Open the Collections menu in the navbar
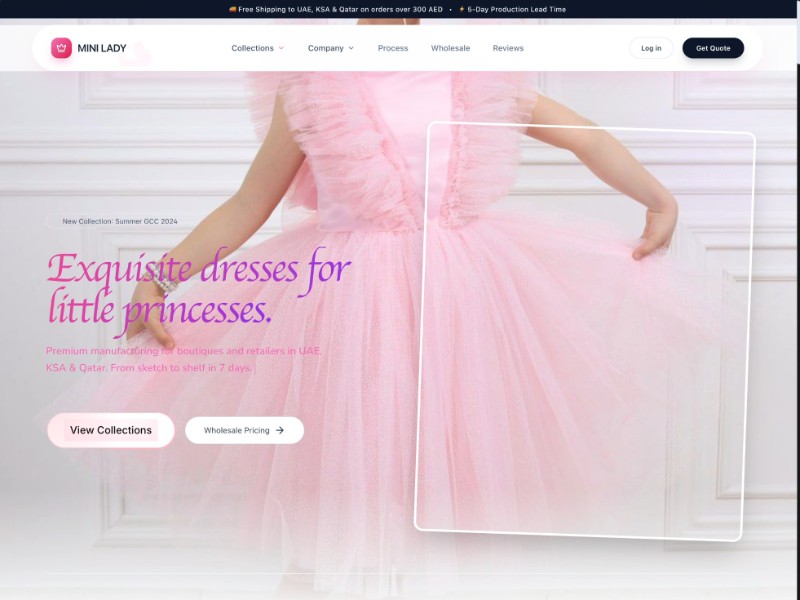Screen dimensions: 800x600 click(251, 48)
